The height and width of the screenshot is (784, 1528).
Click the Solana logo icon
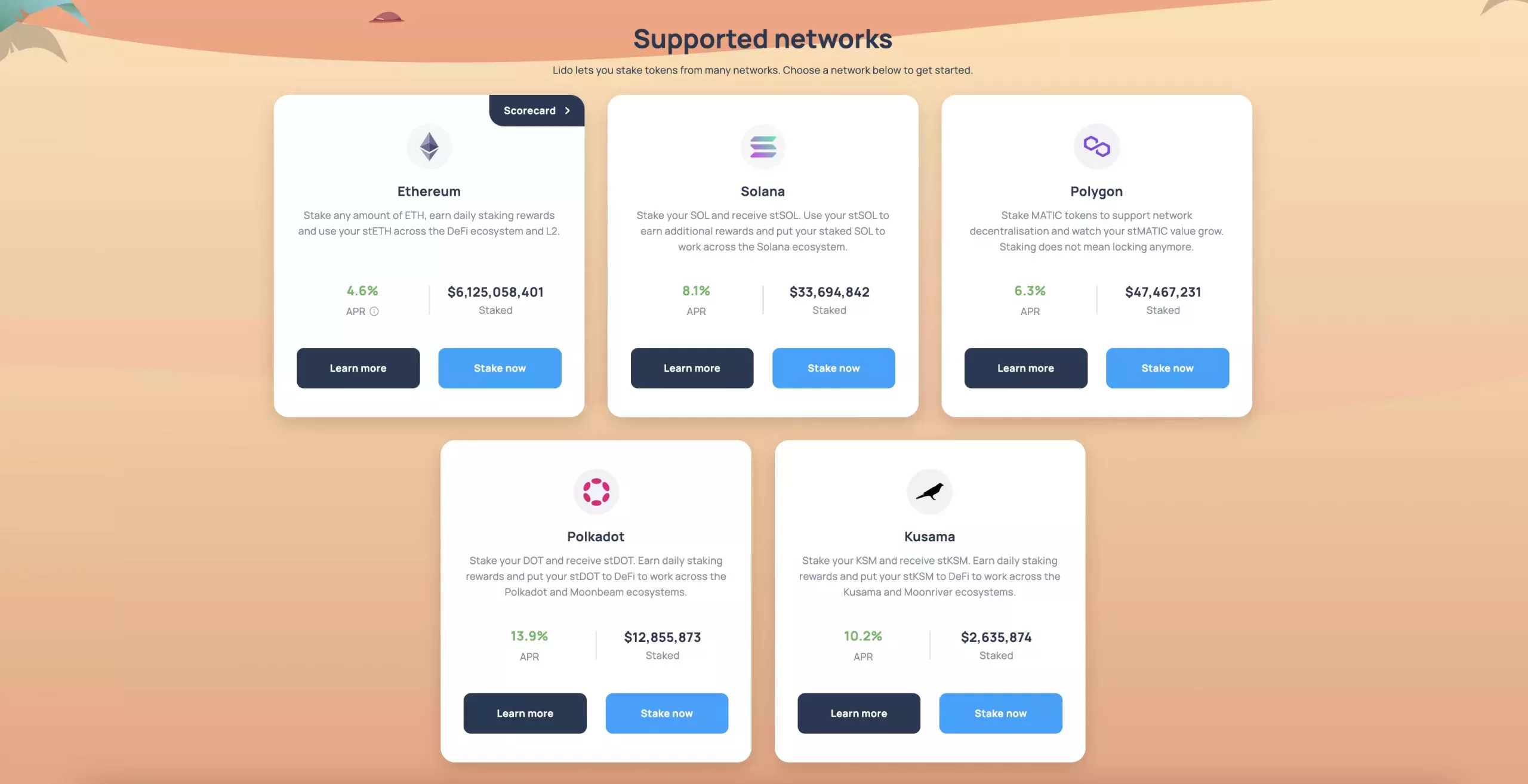point(763,147)
